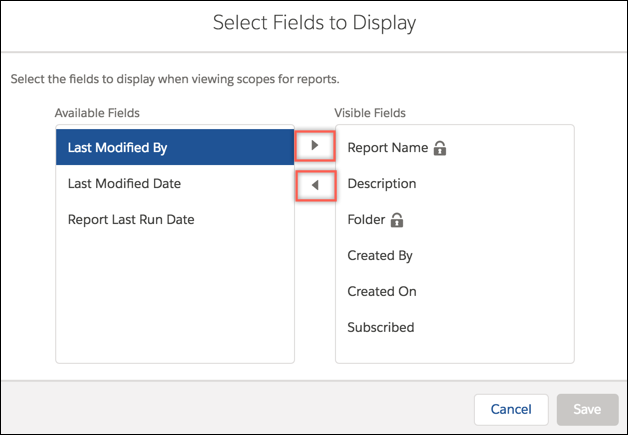
Task: Select Last Modified By in Available Fields
Action: coord(175,147)
